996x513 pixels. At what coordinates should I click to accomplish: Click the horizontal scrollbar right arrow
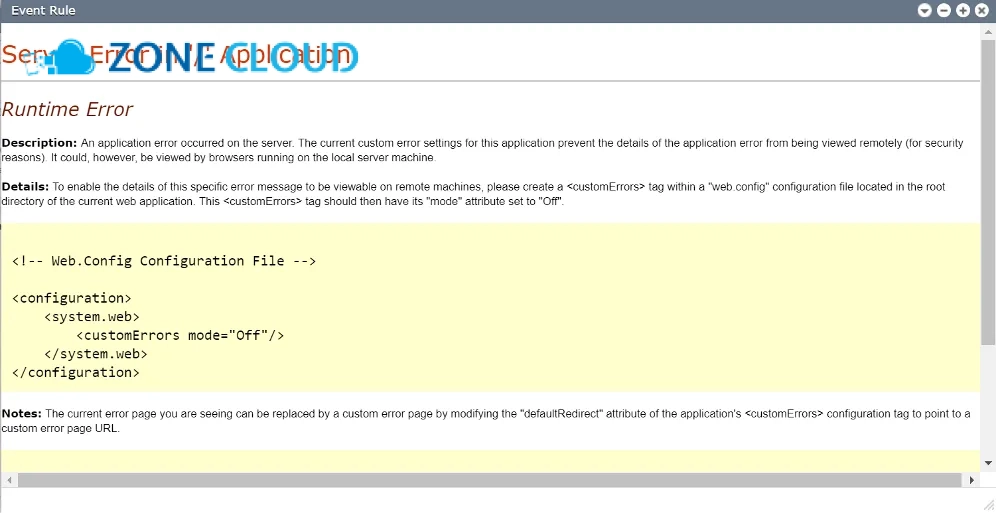972,481
